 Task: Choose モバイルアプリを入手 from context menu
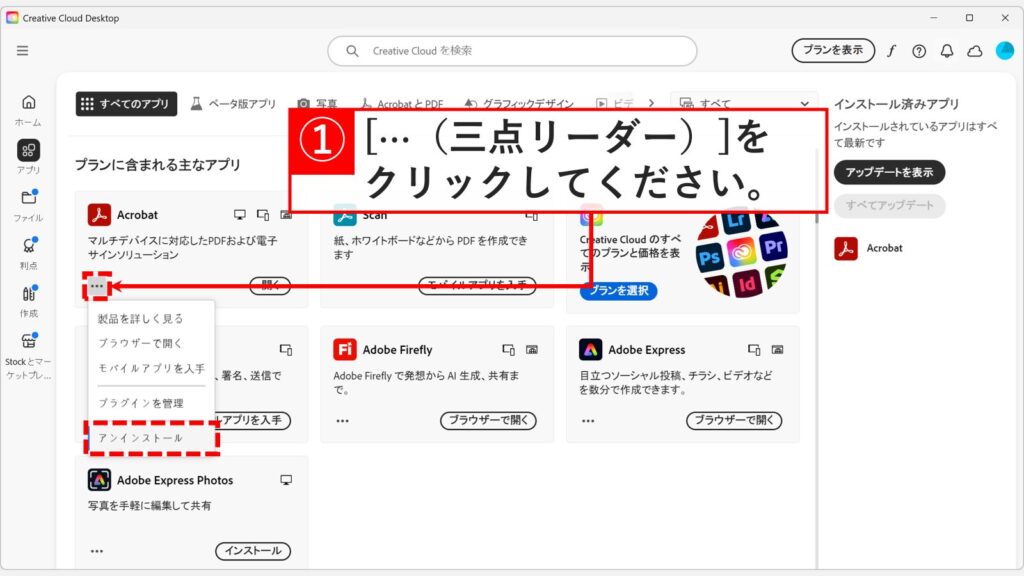(x=152, y=368)
